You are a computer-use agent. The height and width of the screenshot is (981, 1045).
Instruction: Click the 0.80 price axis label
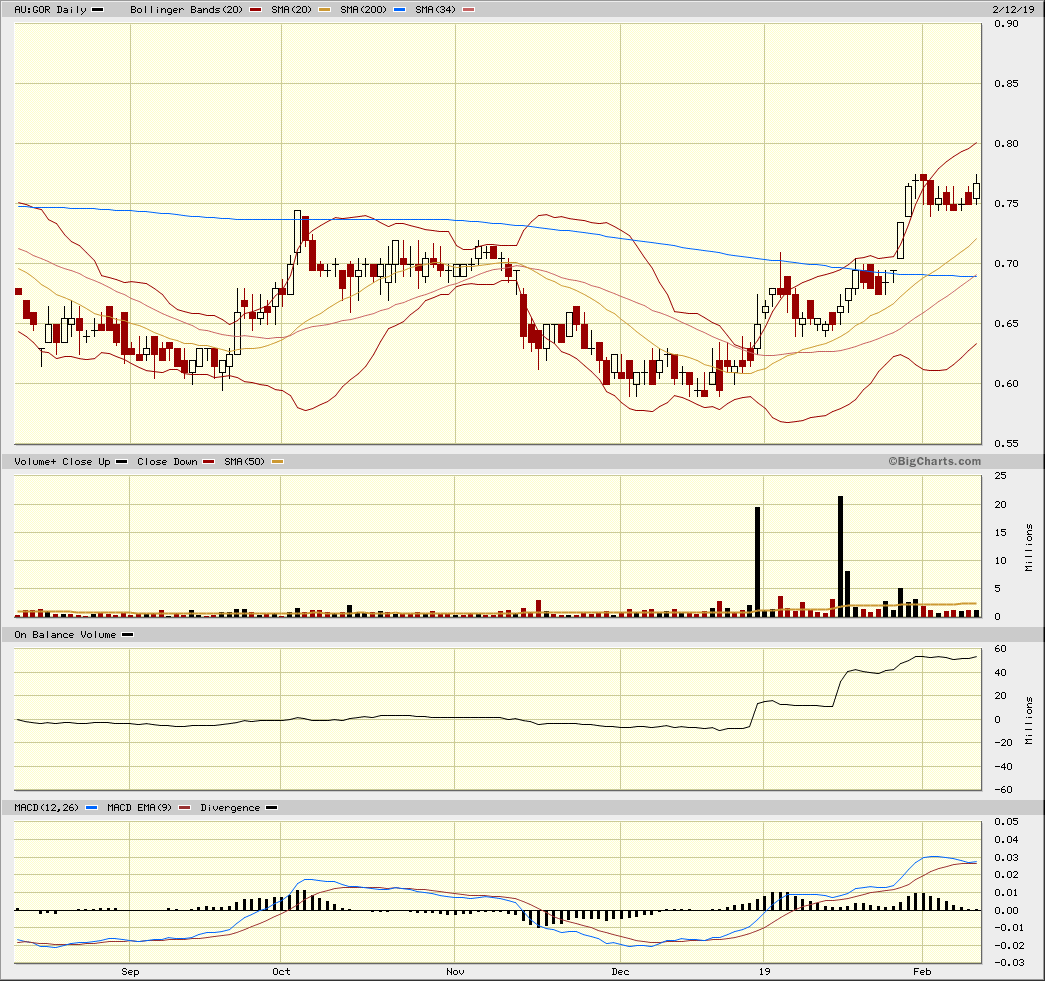point(1006,143)
